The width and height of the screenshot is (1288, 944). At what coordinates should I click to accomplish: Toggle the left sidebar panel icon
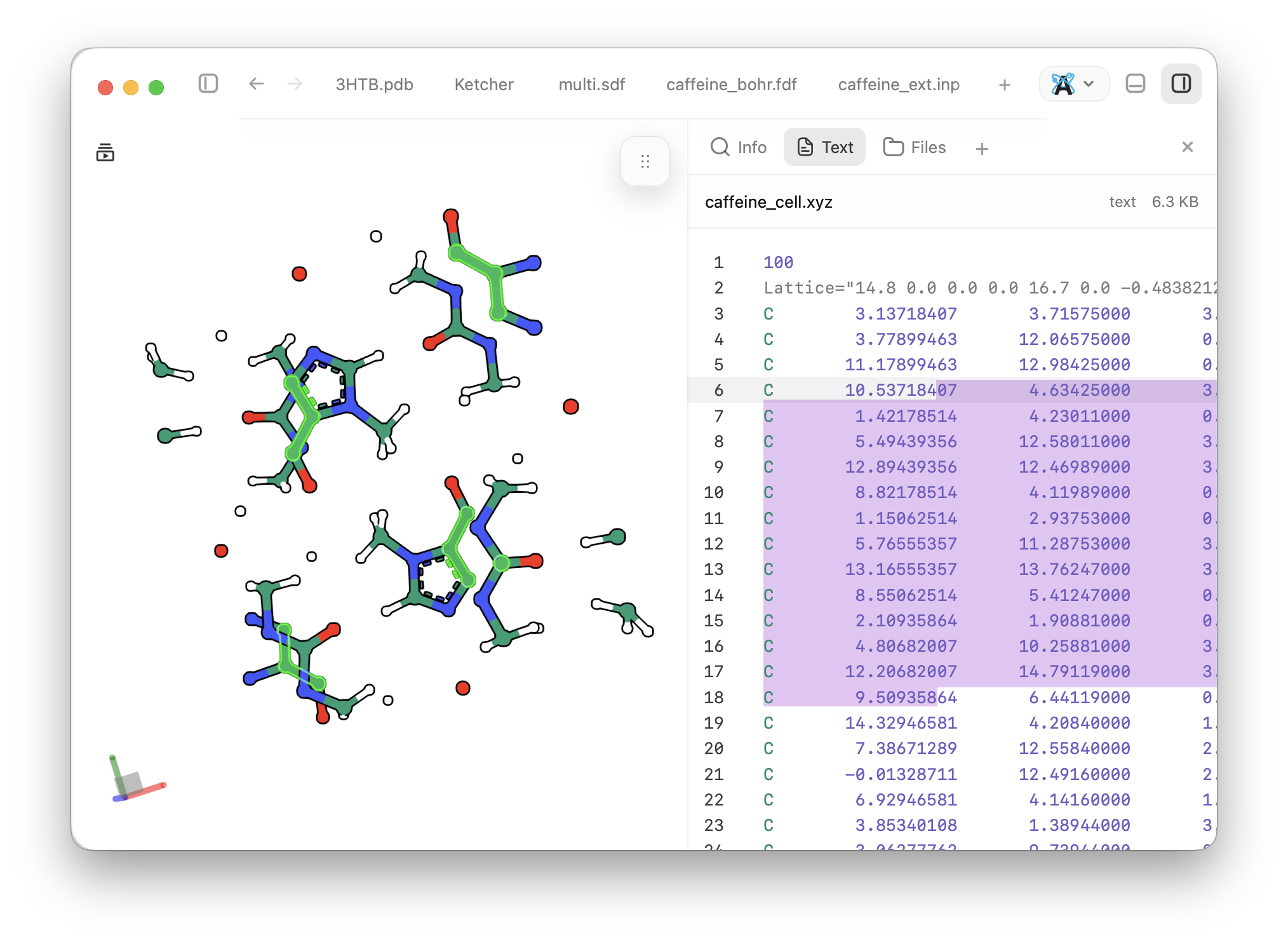click(208, 84)
